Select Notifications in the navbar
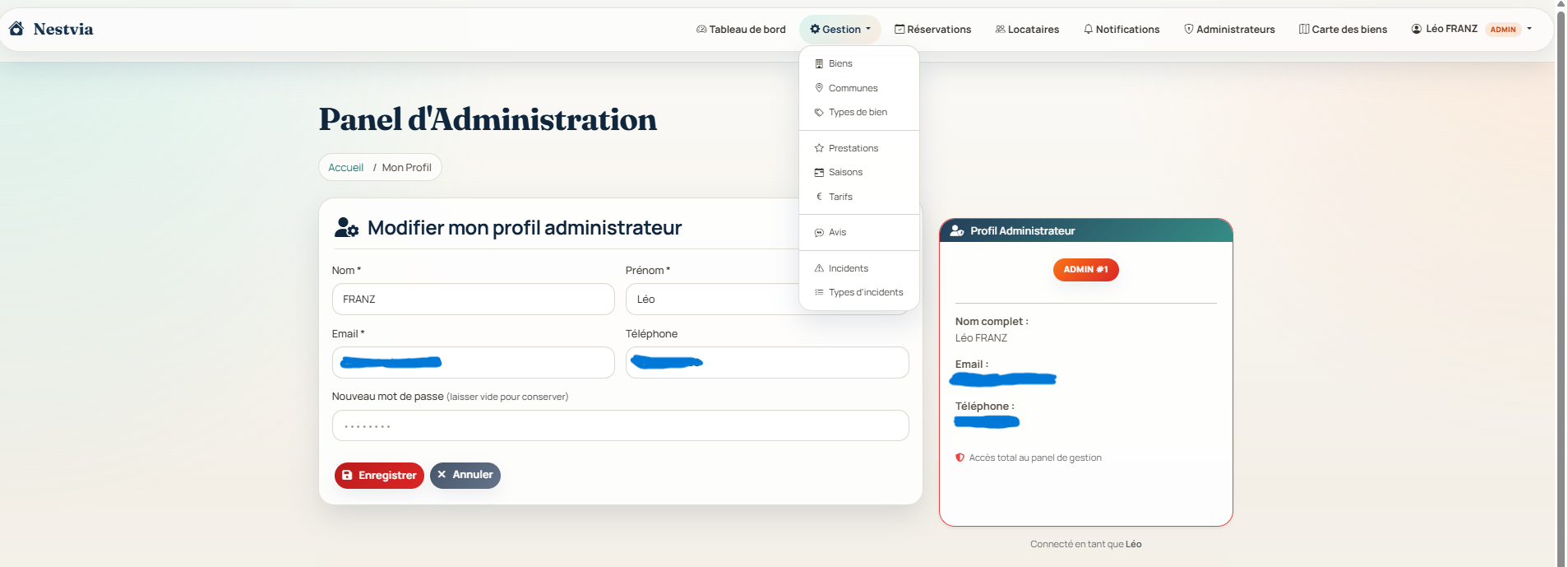Screen dimensions: 1568x567 coord(1122,30)
